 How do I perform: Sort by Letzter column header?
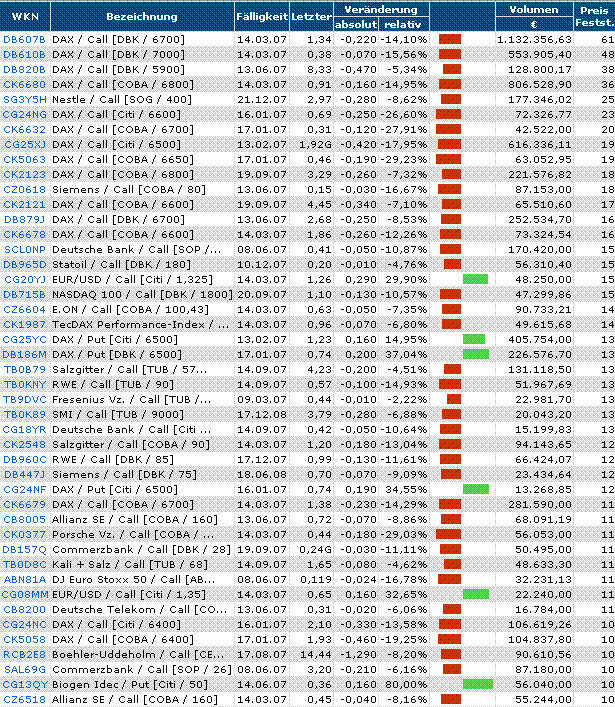pos(312,17)
